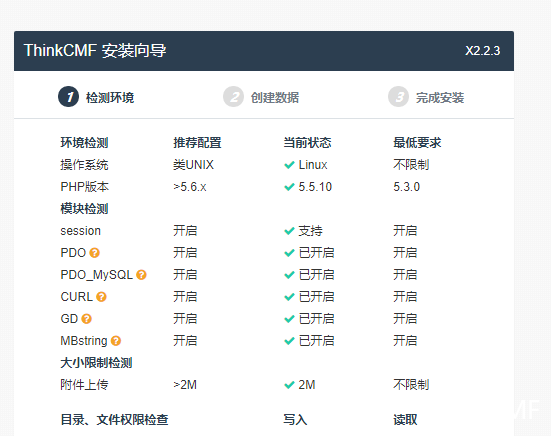Image resolution: width=551 pixels, height=436 pixels.
Task: Click the session module row label
Action: (80, 231)
